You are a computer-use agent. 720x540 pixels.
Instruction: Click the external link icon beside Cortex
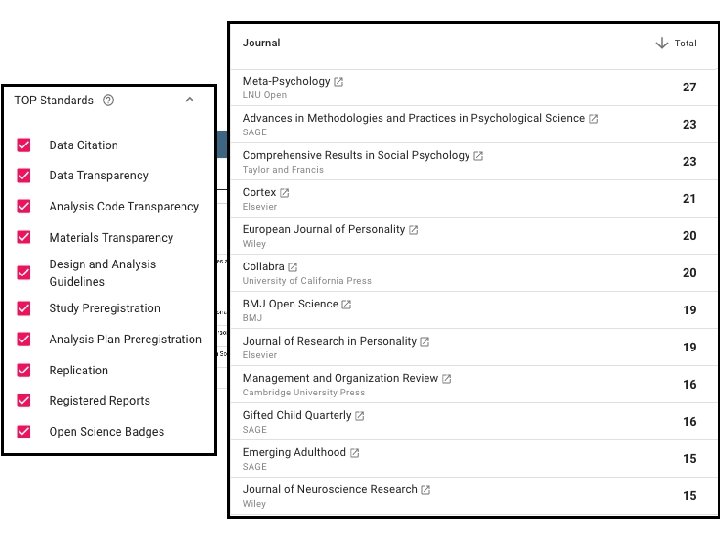[284, 193]
